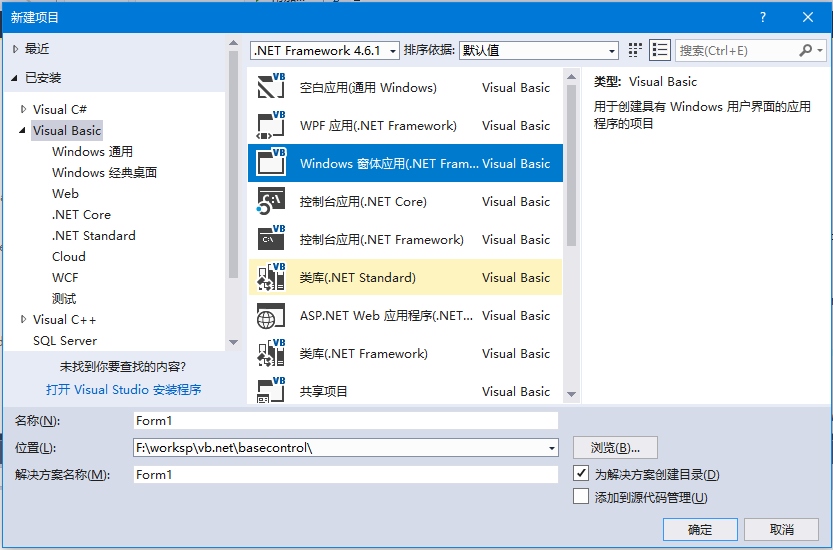Click the 搜索(Ctrl+E) search box
The height and width of the screenshot is (550, 833).
point(737,50)
